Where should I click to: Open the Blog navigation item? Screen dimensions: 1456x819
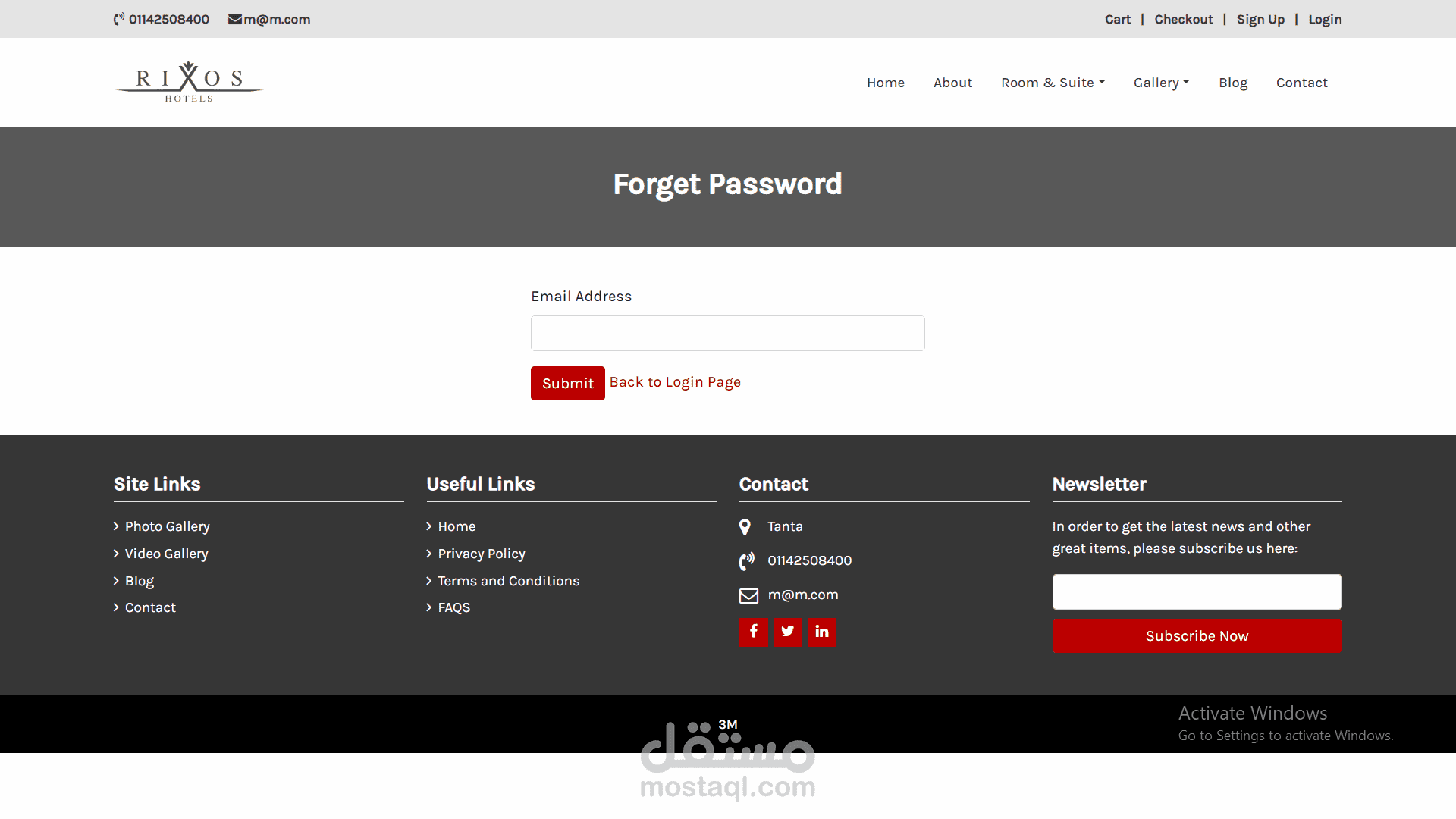(1233, 83)
